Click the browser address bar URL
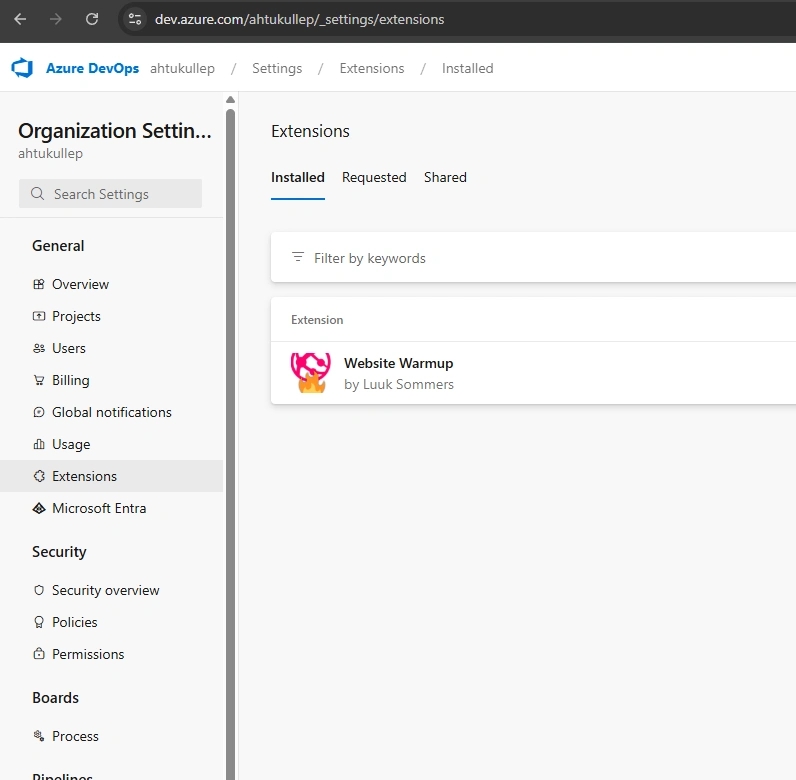The width and height of the screenshot is (796, 780). (x=300, y=19)
